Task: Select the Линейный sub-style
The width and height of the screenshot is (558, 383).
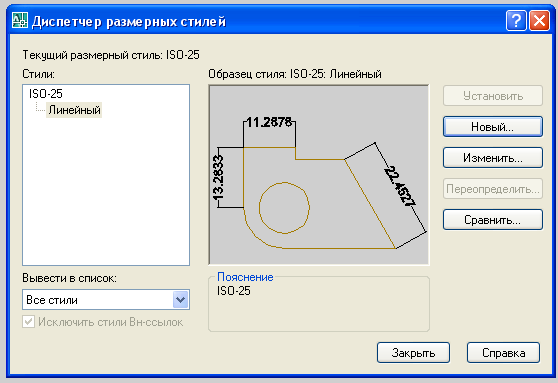Action: coord(74,110)
